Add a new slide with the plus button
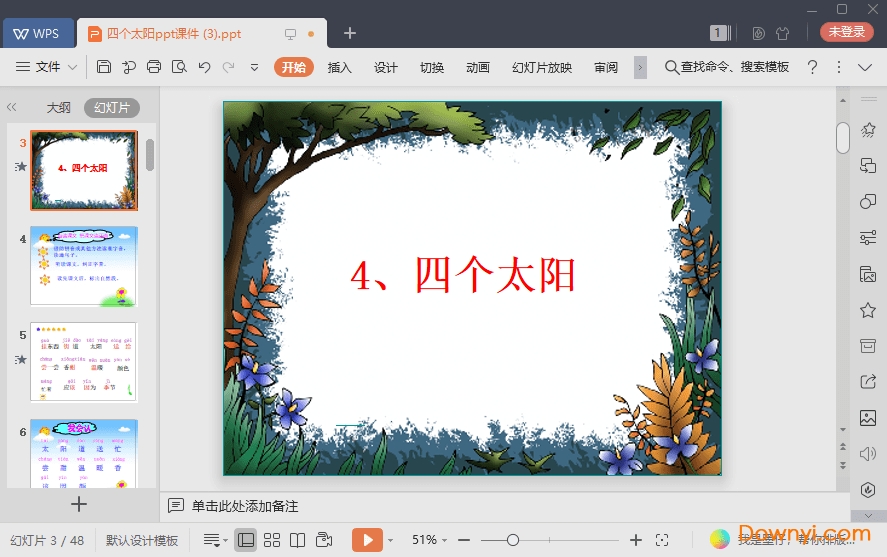Viewport: 887px width, 557px height. tap(79, 504)
